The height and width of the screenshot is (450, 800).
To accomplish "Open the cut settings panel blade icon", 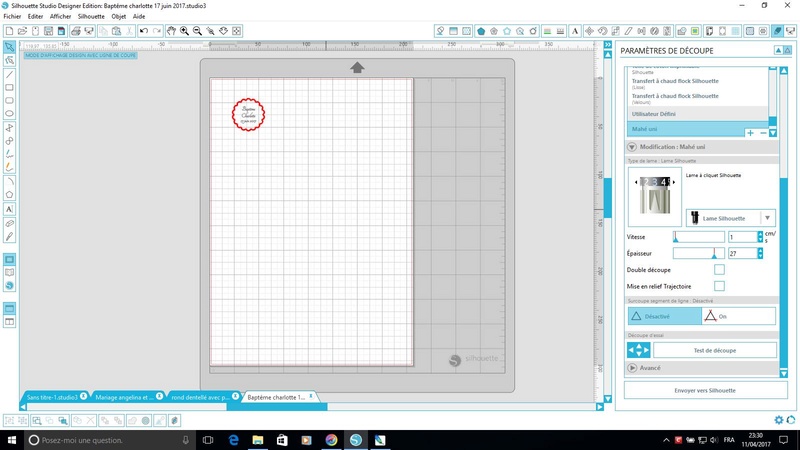I will coord(777,31).
